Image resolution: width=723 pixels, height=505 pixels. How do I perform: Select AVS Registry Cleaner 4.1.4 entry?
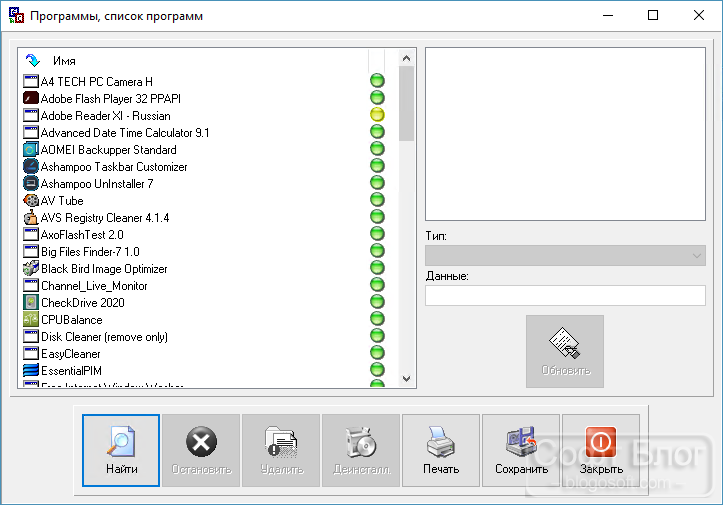105,218
